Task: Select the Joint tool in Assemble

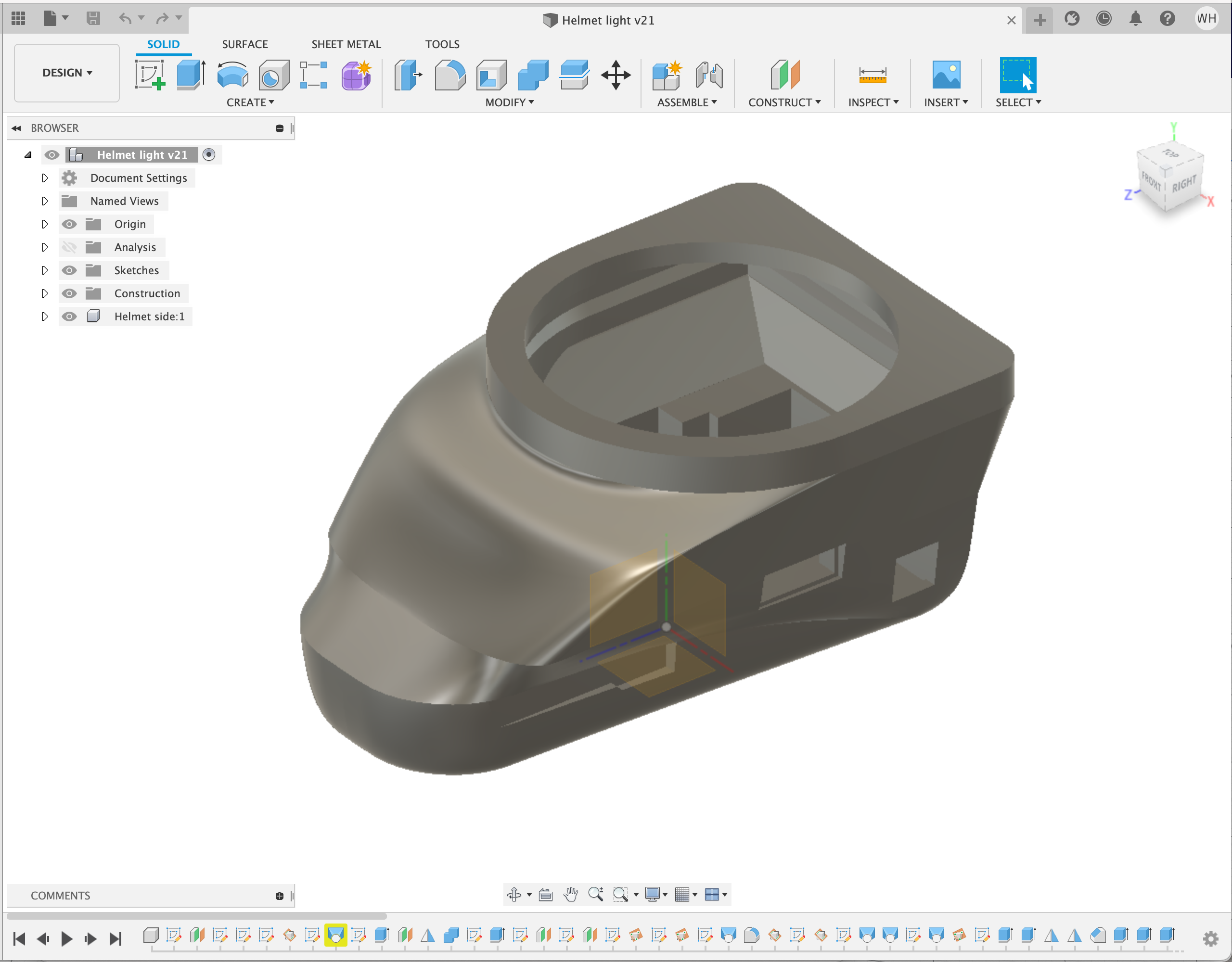Action: pyautogui.click(x=710, y=75)
